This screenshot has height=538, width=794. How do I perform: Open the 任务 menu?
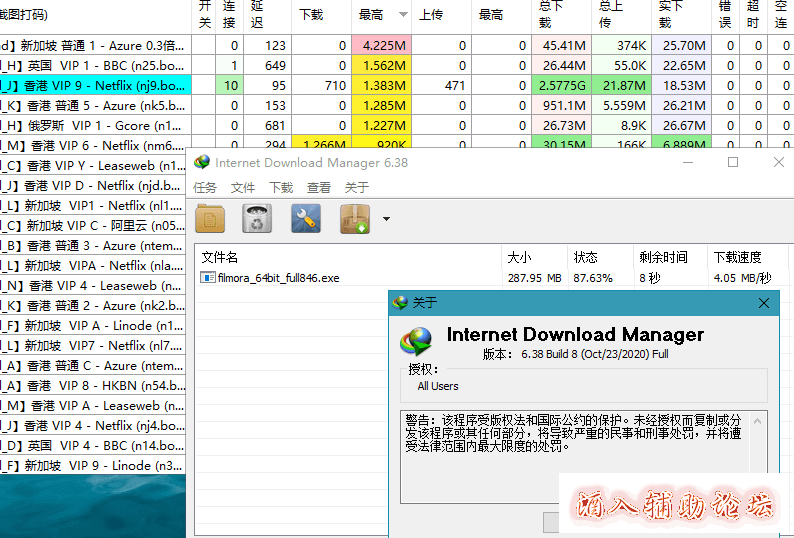(205, 188)
